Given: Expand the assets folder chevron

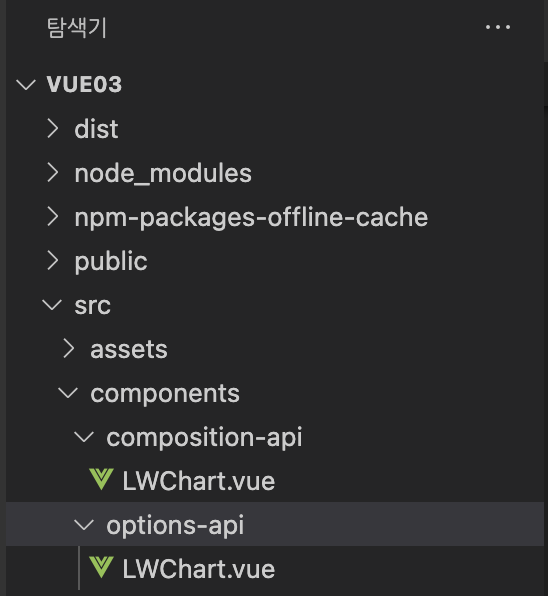Looking at the screenshot, I should 68,349.
